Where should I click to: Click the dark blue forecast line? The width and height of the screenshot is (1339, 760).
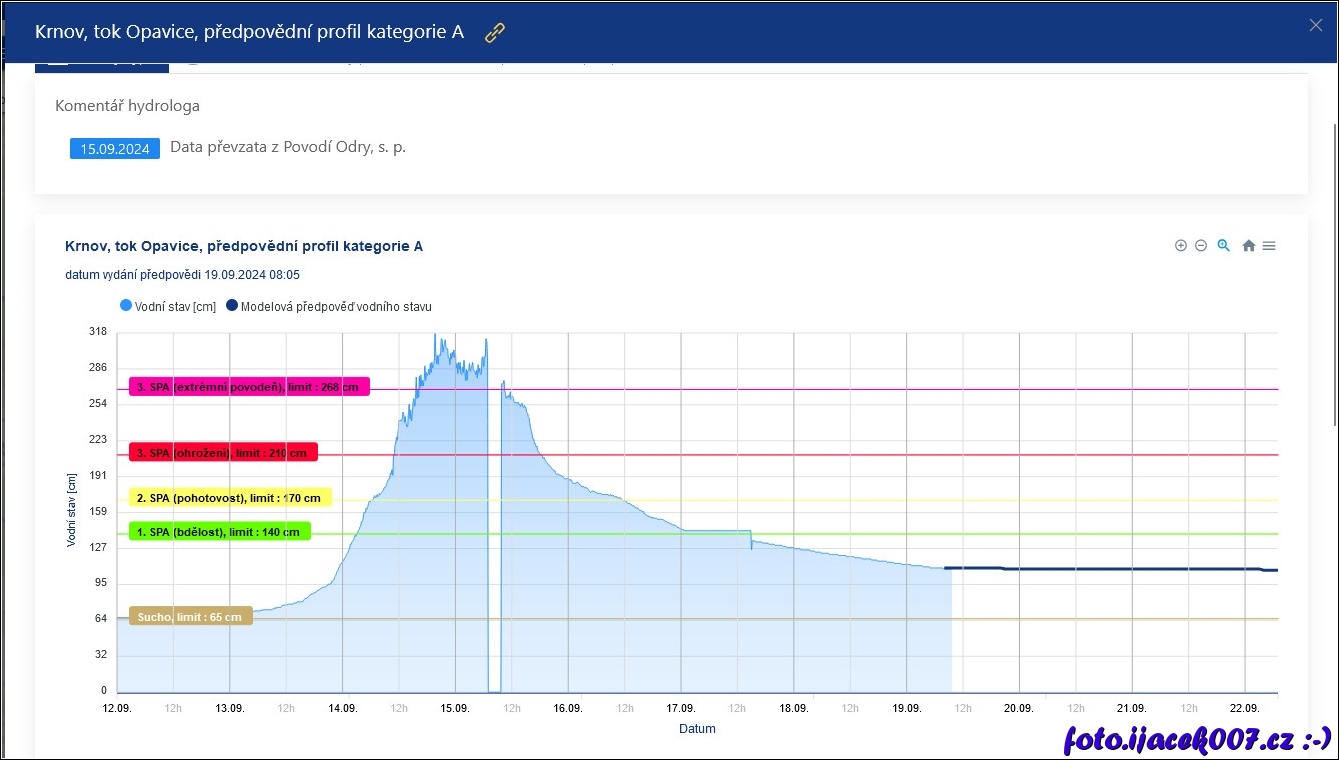(x=1100, y=568)
